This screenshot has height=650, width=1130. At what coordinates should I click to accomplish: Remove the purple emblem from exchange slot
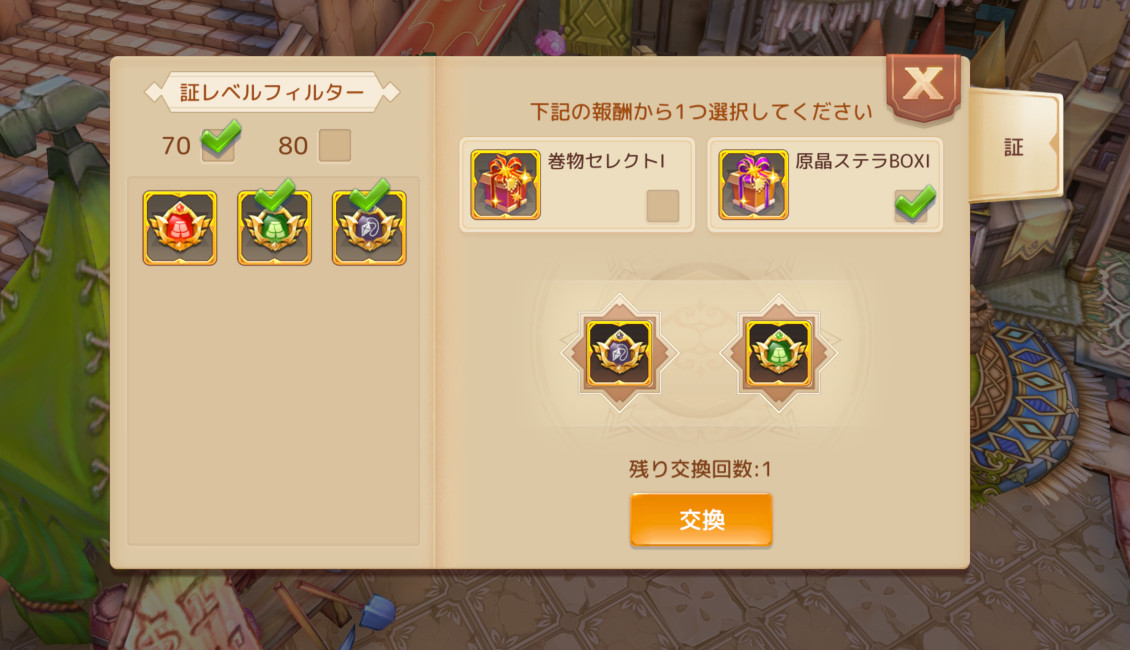point(620,353)
